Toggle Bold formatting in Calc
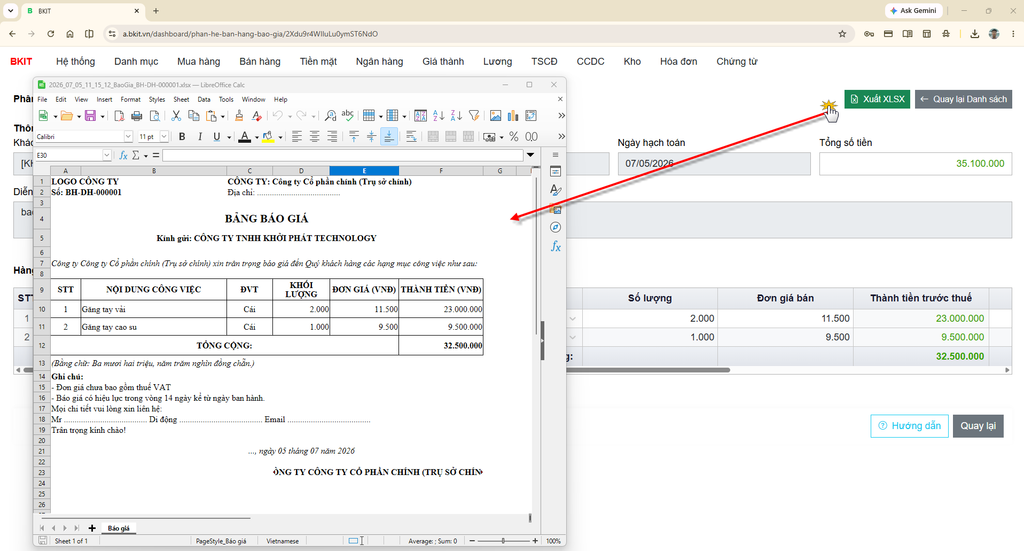 click(x=182, y=136)
